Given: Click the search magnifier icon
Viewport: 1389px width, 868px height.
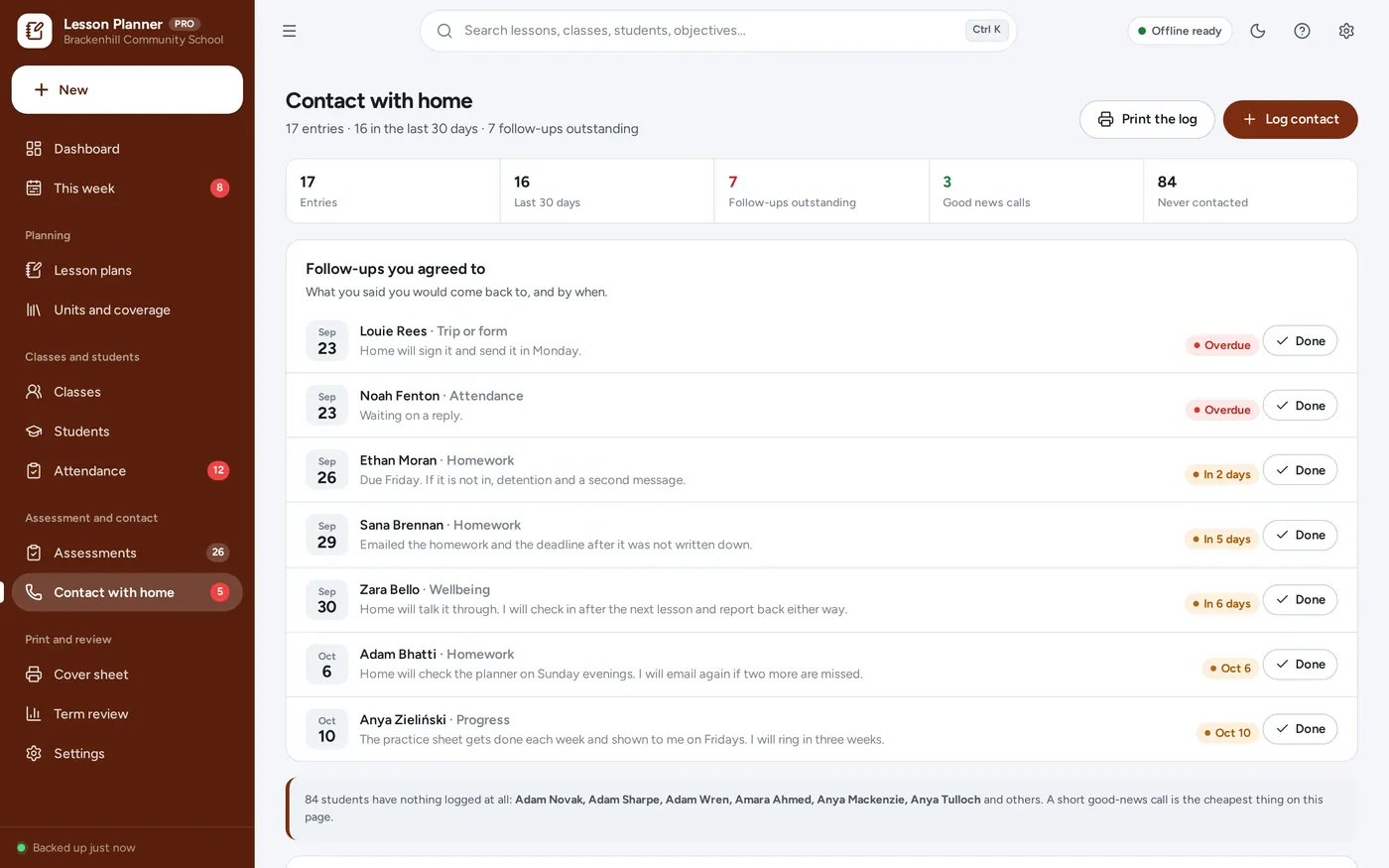Looking at the screenshot, I should [x=444, y=31].
